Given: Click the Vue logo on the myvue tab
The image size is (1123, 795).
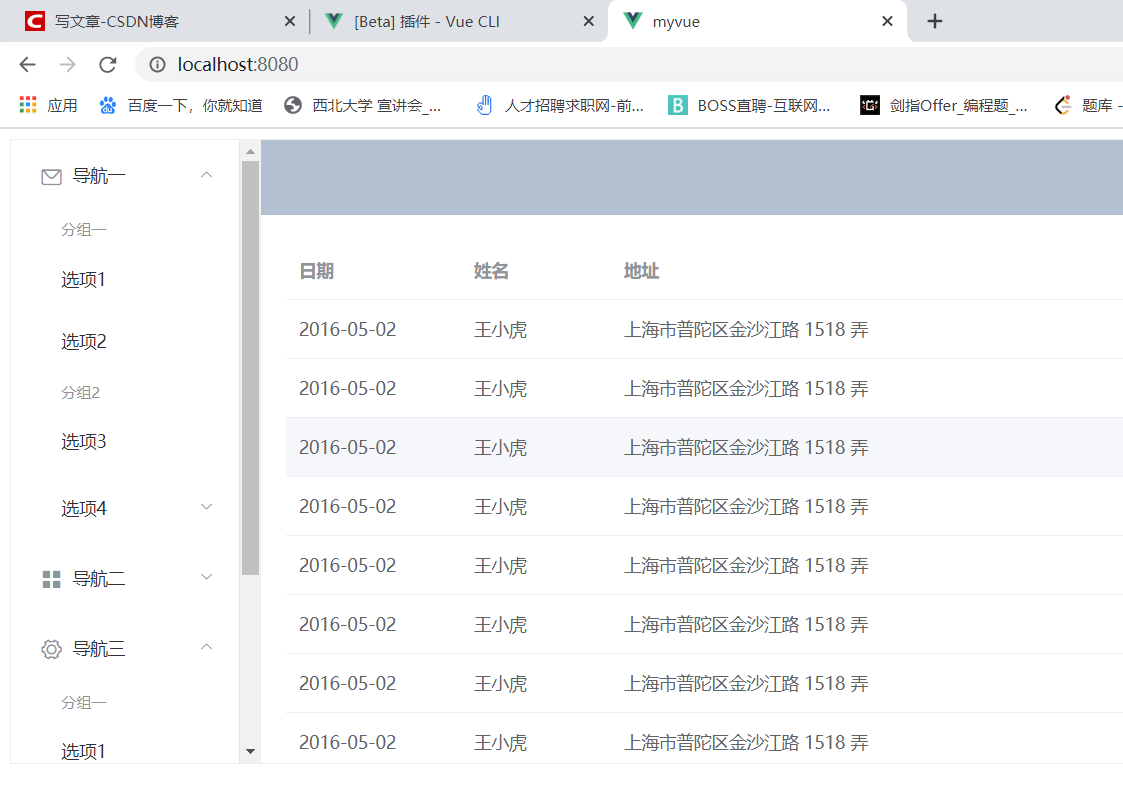Looking at the screenshot, I should click(x=632, y=21).
